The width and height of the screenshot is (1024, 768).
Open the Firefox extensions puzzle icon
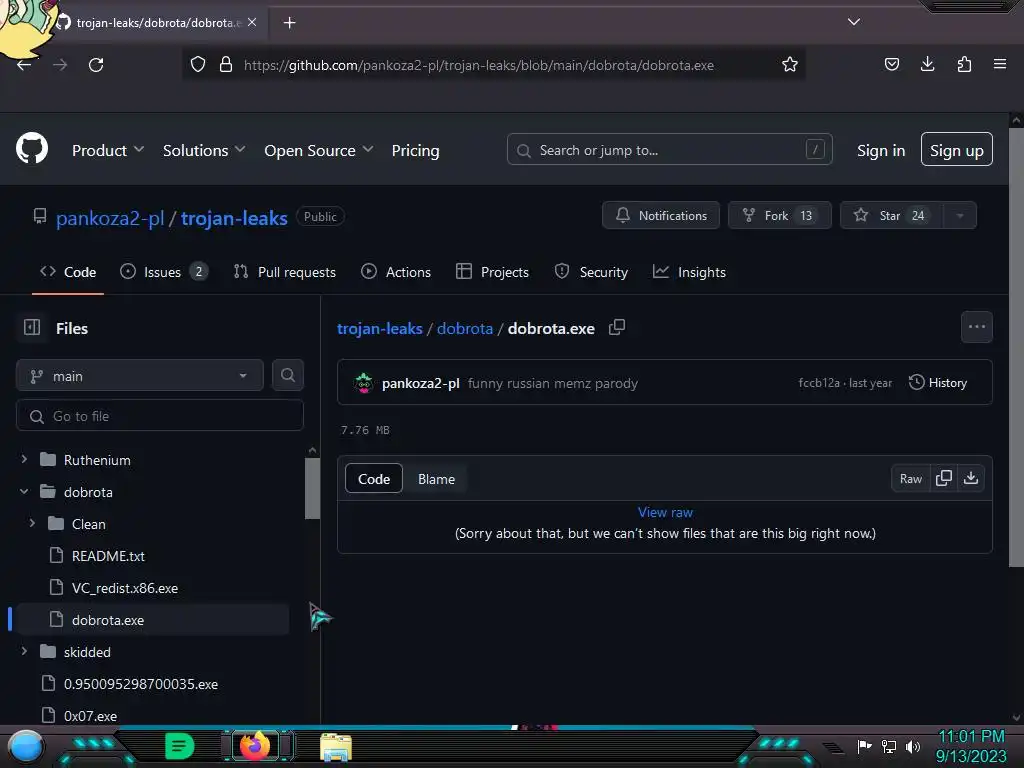coord(964,64)
